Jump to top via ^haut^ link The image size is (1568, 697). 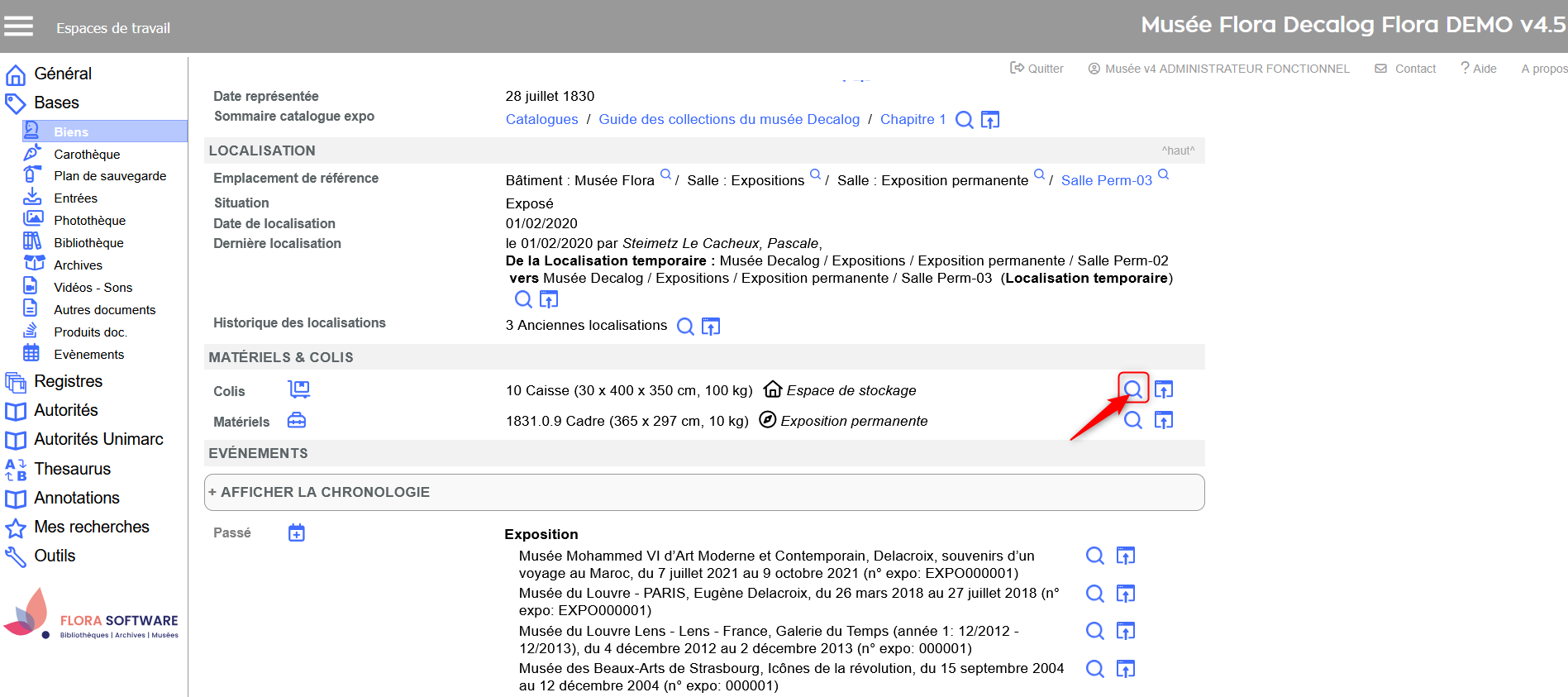pyautogui.click(x=1178, y=150)
